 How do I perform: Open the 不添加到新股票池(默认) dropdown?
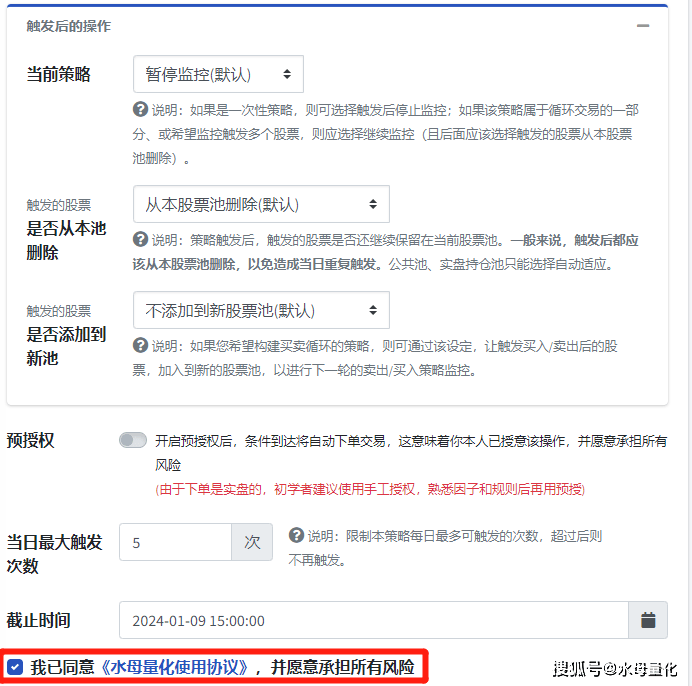click(261, 310)
